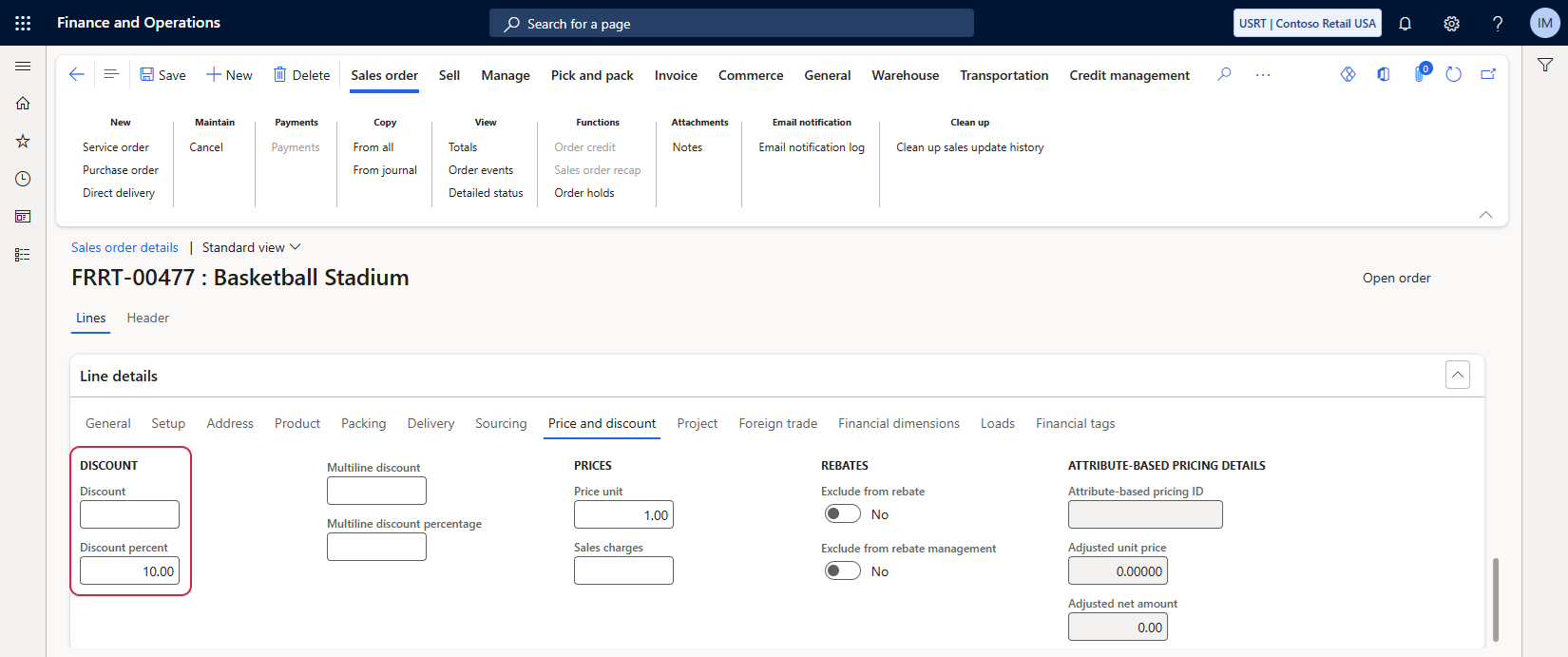Click the notifications bell icon

point(1405,24)
